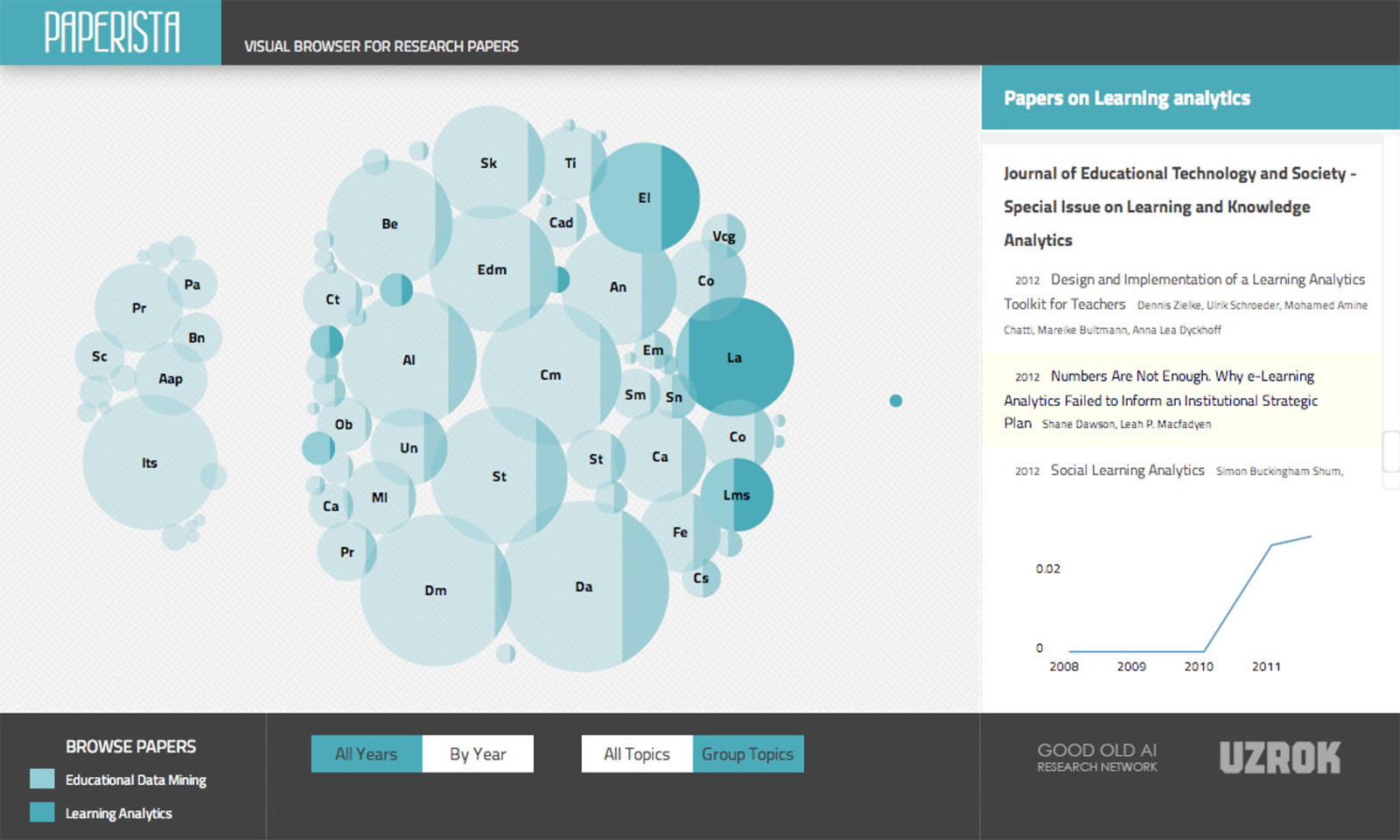Switch to All Years view

[x=367, y=754]
